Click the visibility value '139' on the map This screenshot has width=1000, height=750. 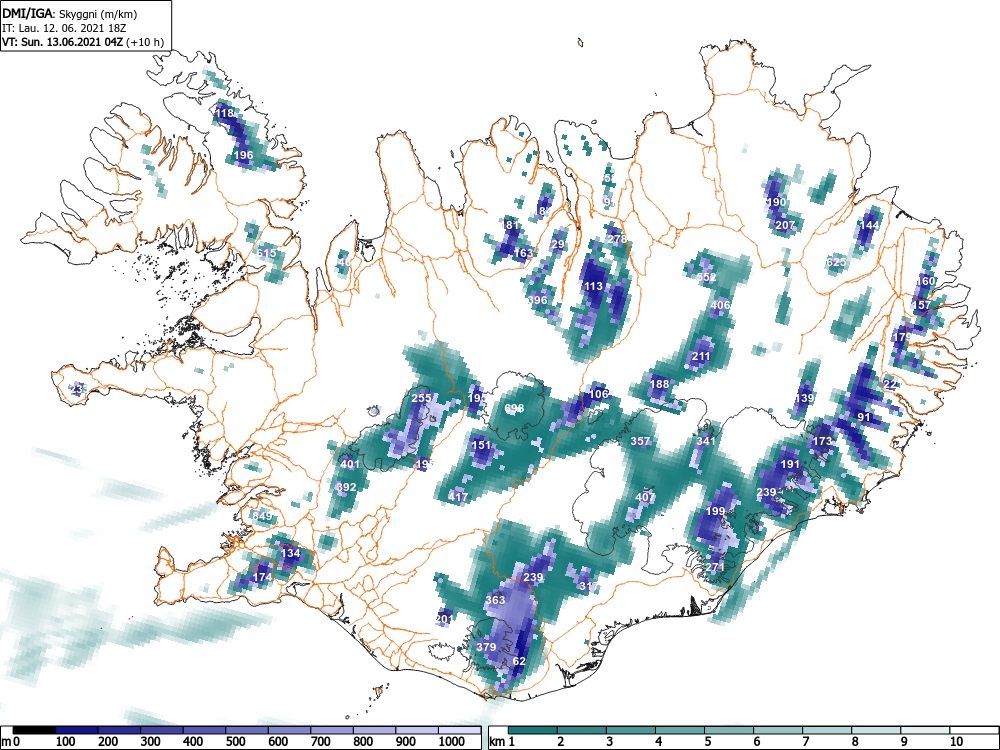coord(805,399)
